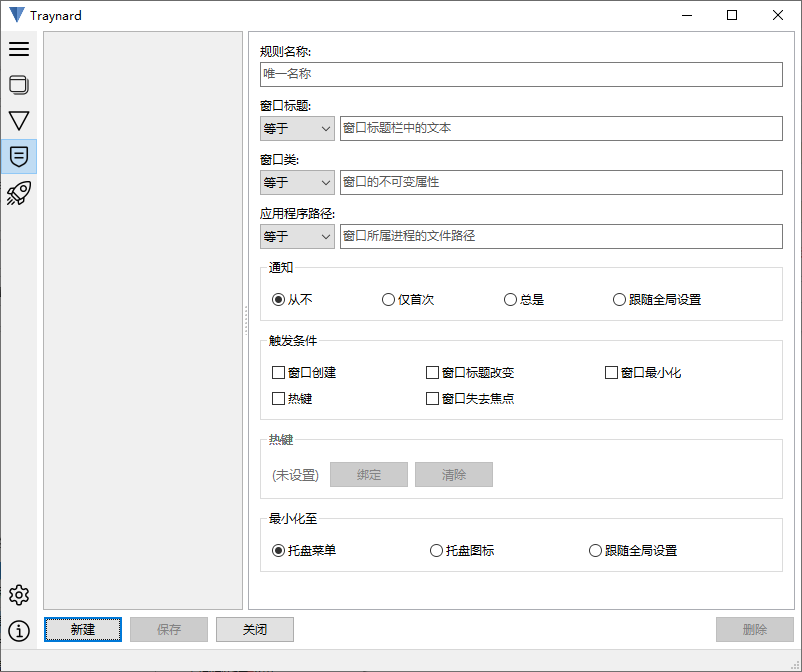Click the triangle tray icon in sidebar
Image resolution: width=802 pixels, height=672 pixels.
tap(19, 120)
